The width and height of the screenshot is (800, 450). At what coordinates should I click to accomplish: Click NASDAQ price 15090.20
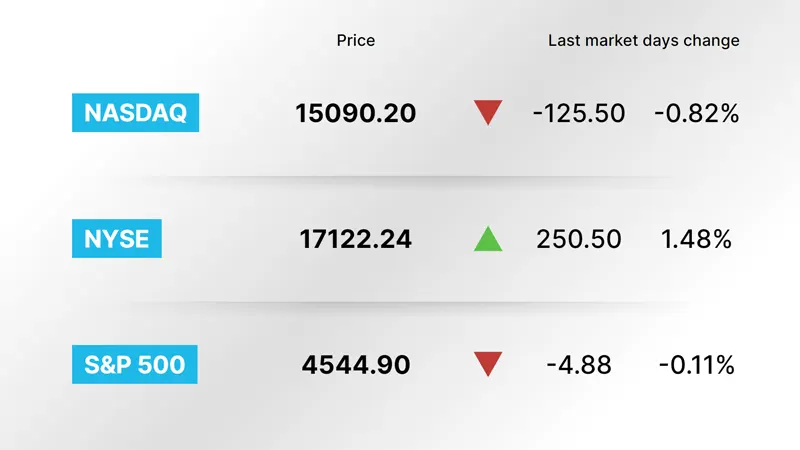[x=356, y=113]
